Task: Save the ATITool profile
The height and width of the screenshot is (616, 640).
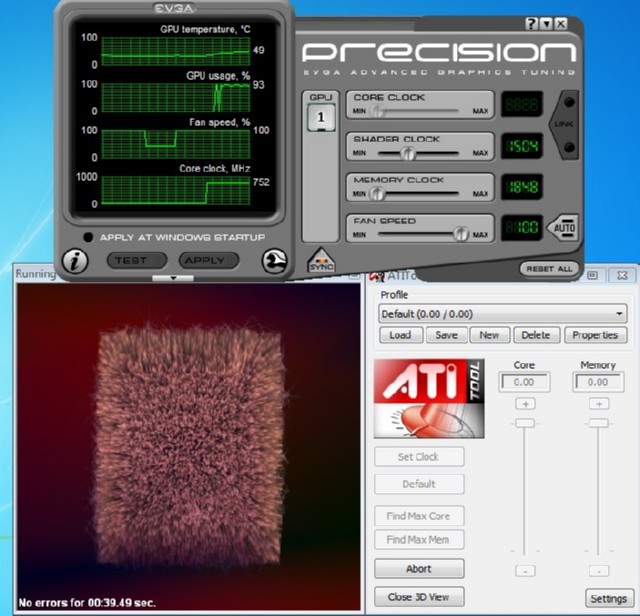Action: pyautogui.click(x=447, y=335)
